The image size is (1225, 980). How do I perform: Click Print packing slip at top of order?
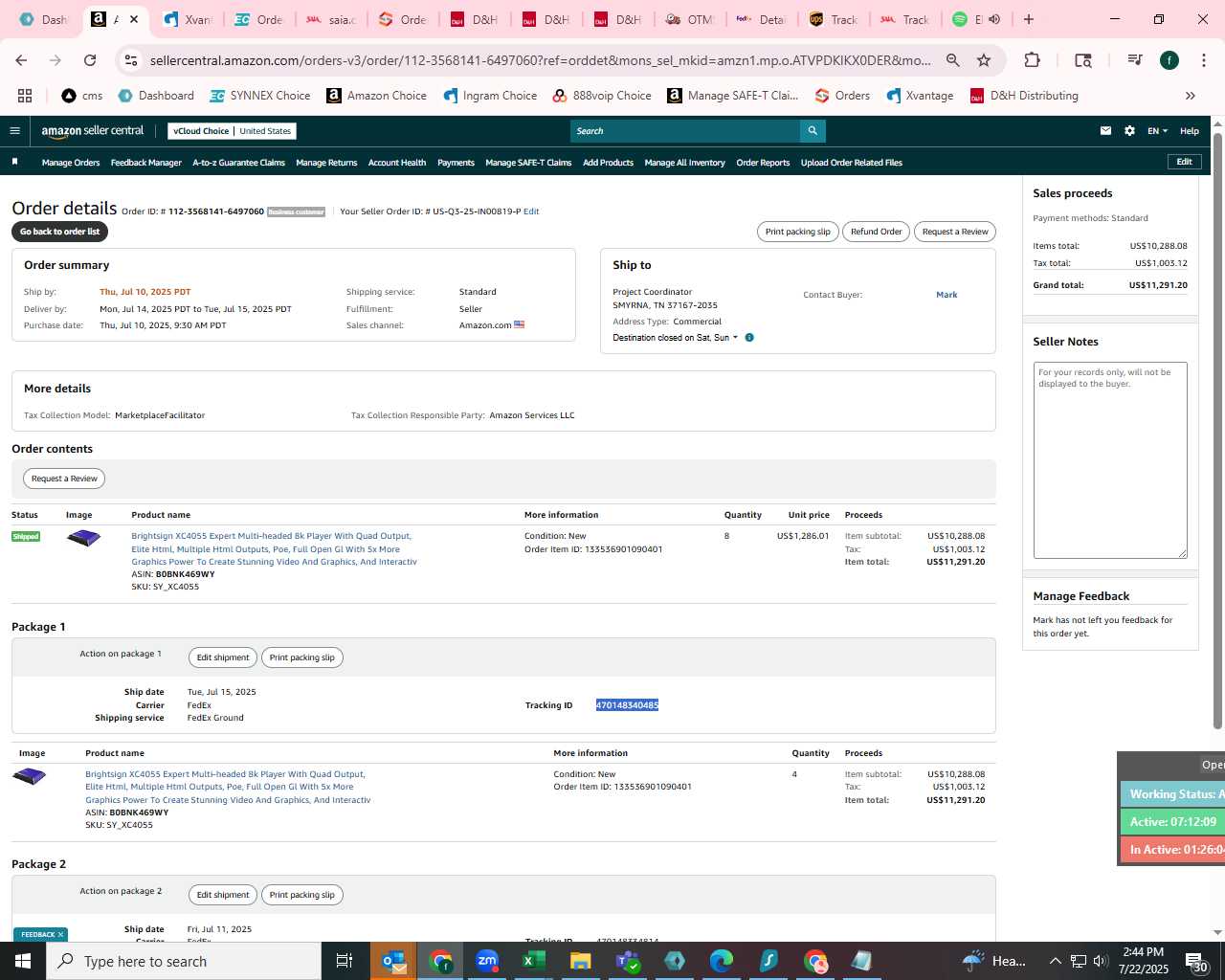[x=797, y=232]
